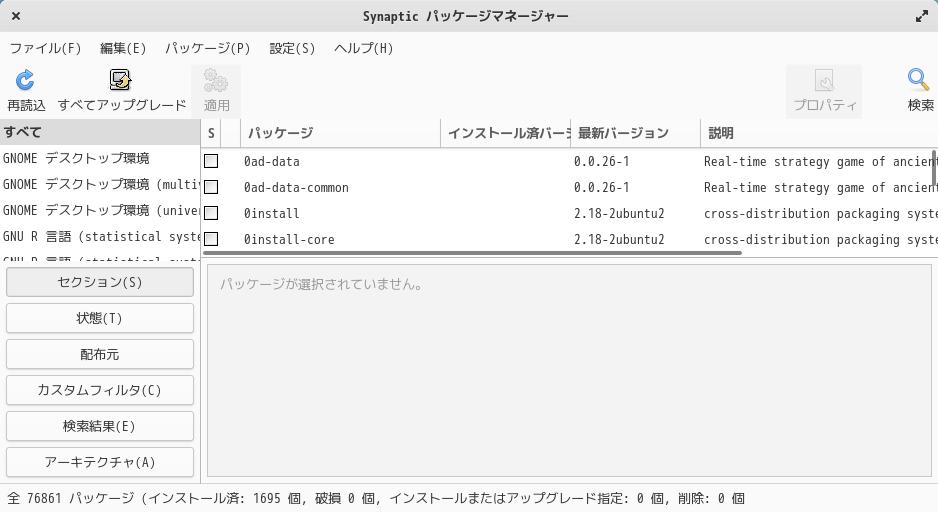Click the 状態(T) filter button
This screenshot has height=512, width=938.
[100, 318]
